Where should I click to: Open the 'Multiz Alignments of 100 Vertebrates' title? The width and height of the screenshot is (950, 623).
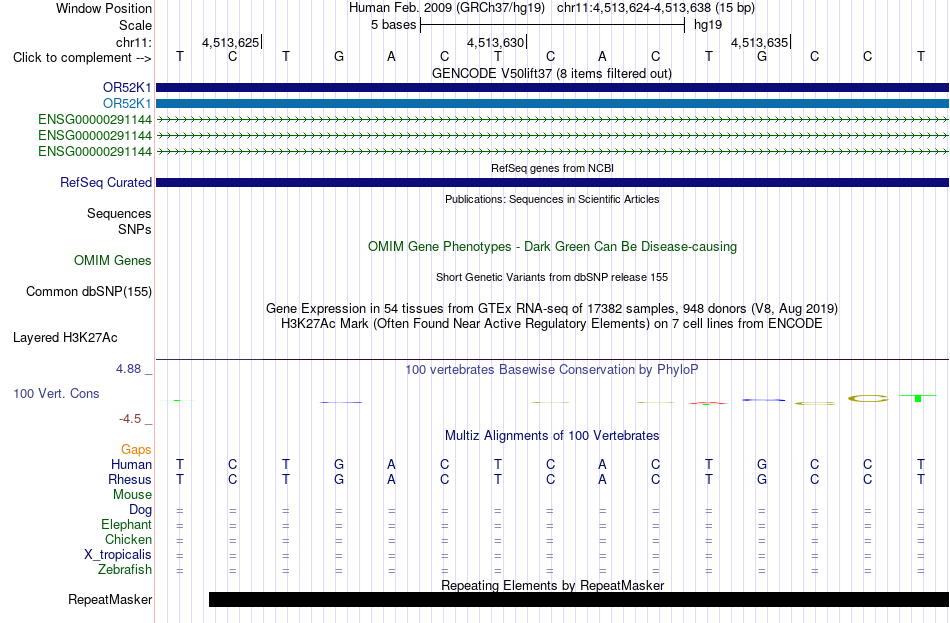pyautogui.click(x=552, y=436)
